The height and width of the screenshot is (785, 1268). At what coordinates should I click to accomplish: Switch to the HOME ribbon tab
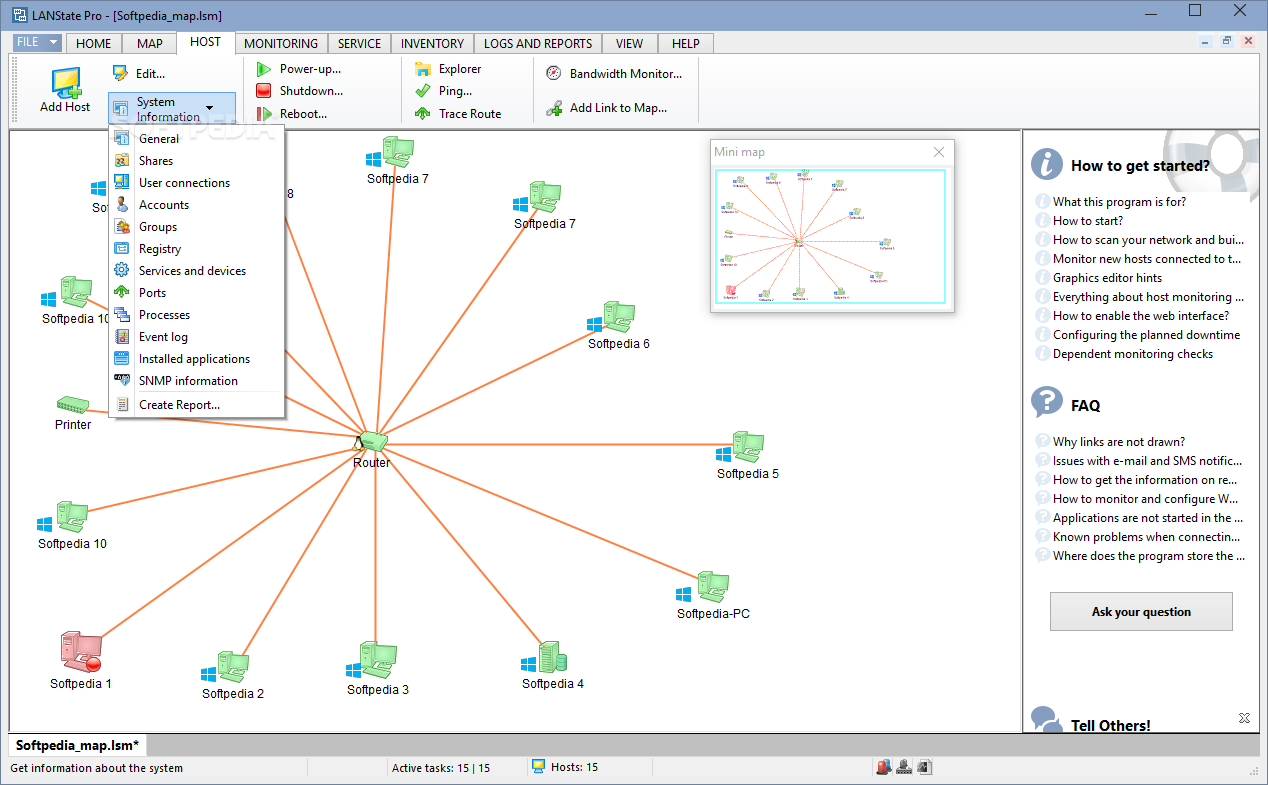[x=94, y=43]
